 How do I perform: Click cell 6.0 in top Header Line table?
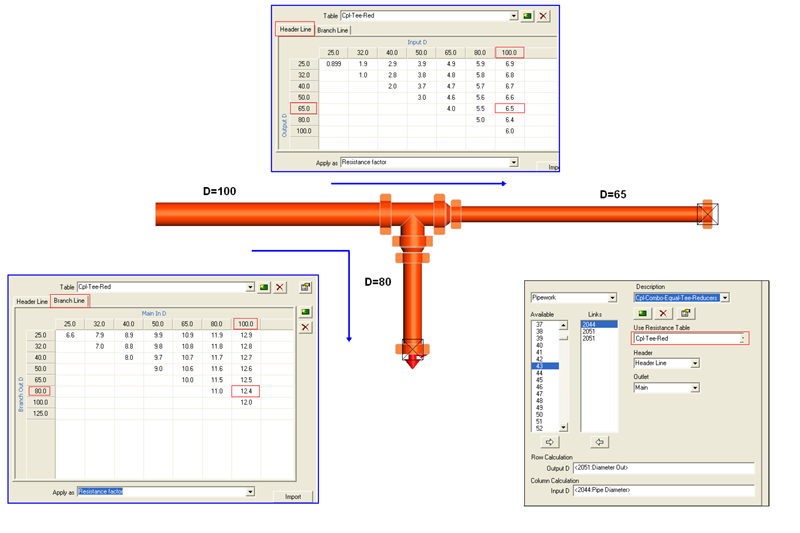pos(510,131)
